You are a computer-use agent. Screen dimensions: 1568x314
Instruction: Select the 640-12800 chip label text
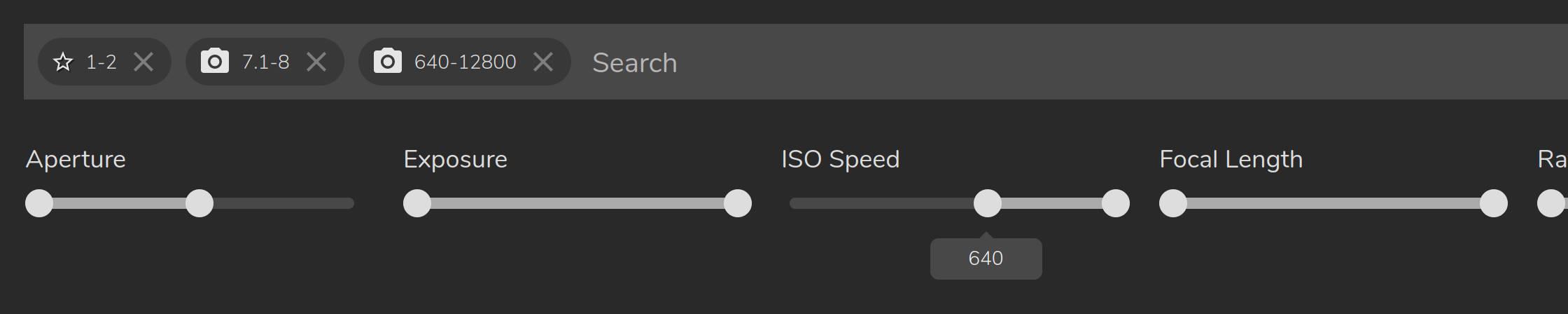coord(465,62)
